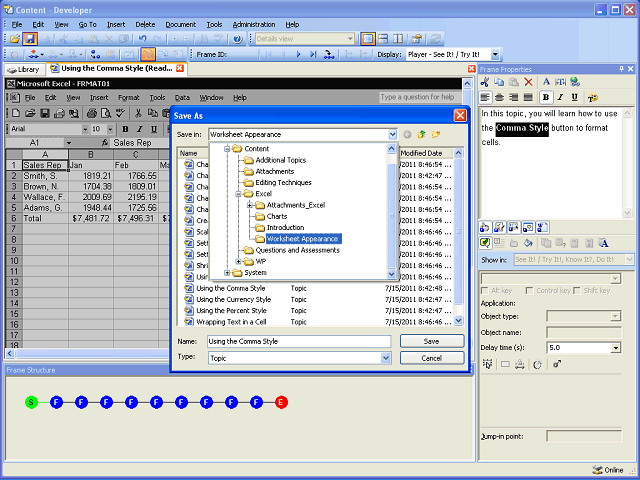Click the red Delete X in Frame Properties
Viewport: 640px width, 480px height.
click(529, 82)
